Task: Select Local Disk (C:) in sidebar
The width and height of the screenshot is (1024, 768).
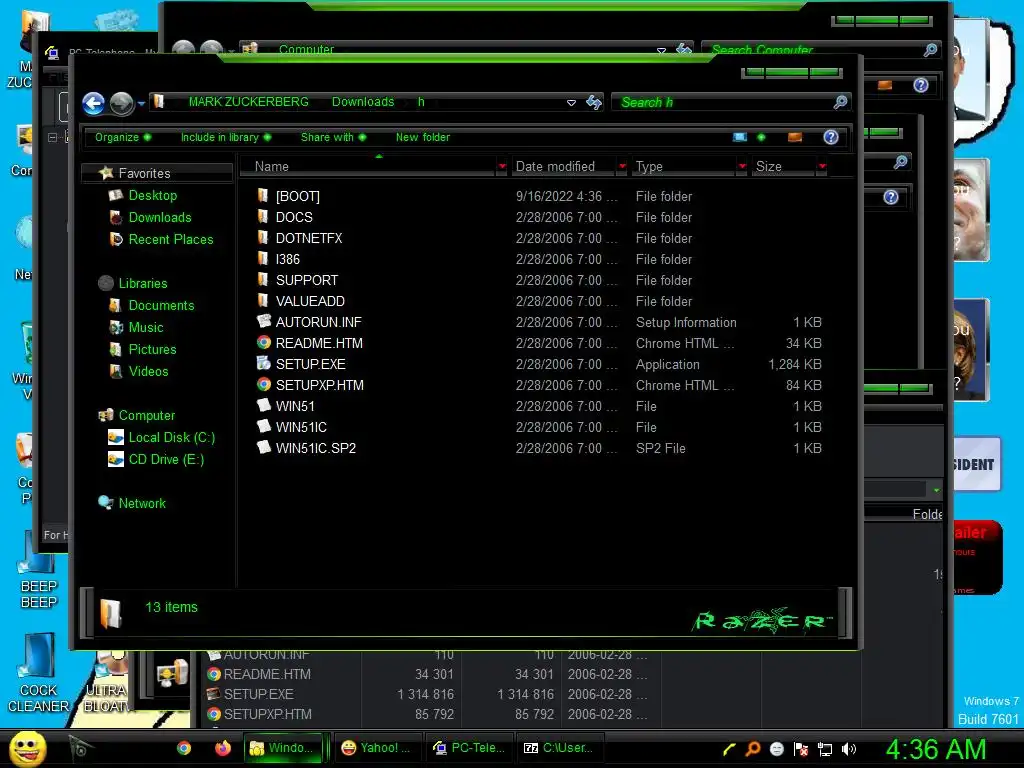Action: [171, 438]
